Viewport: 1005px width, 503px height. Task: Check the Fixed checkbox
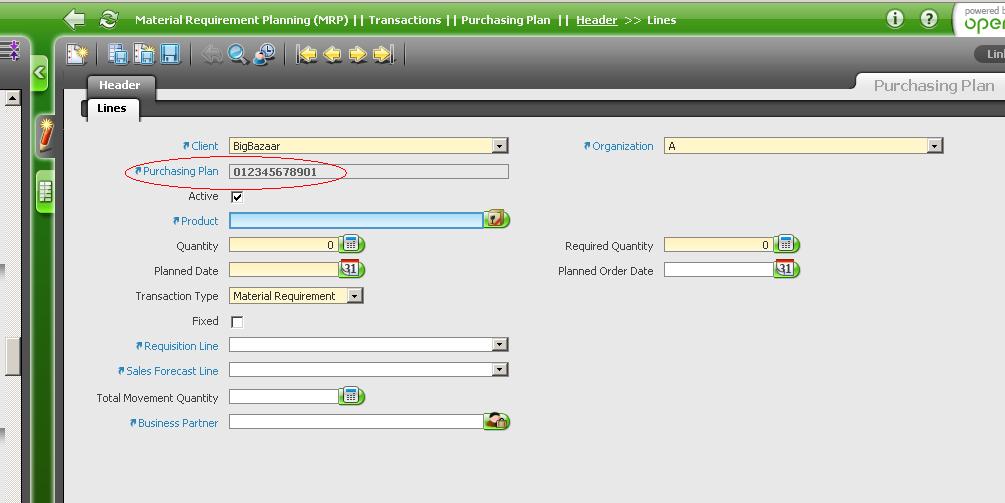pos(237,322)
